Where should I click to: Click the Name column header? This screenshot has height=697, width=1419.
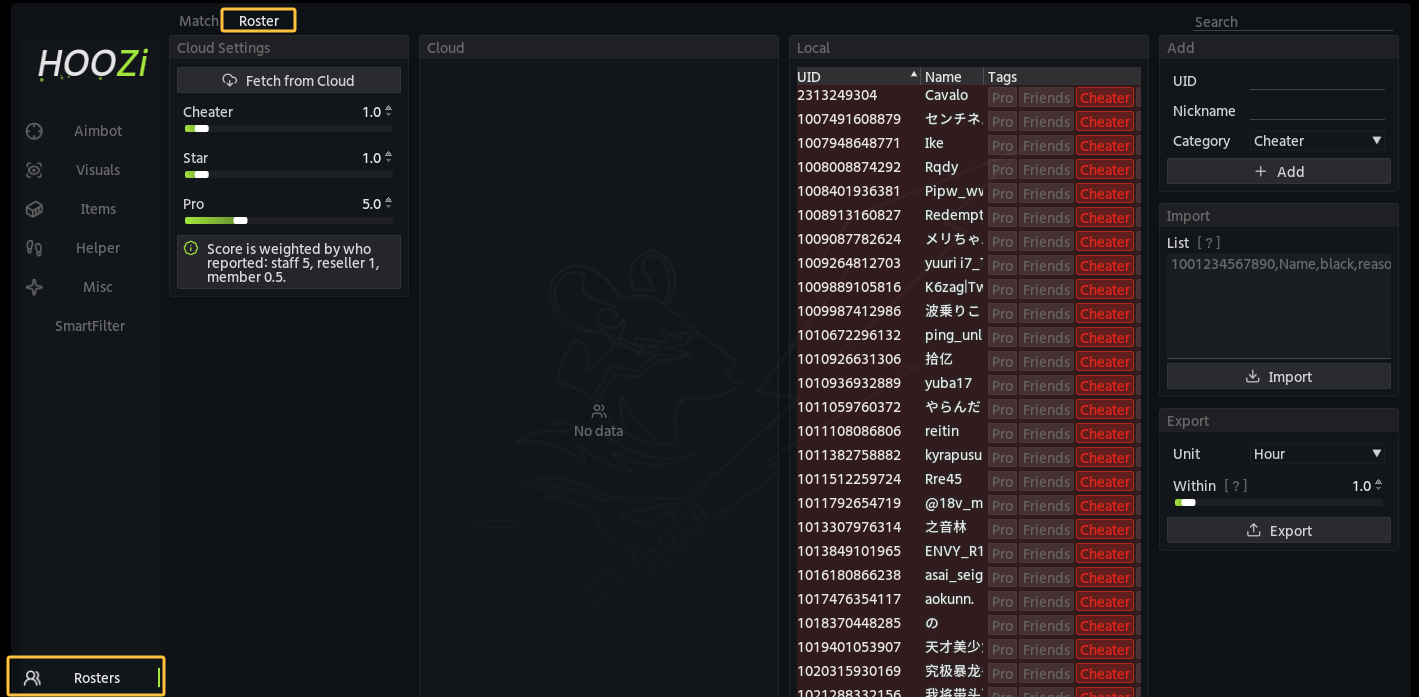coord(951,77)
